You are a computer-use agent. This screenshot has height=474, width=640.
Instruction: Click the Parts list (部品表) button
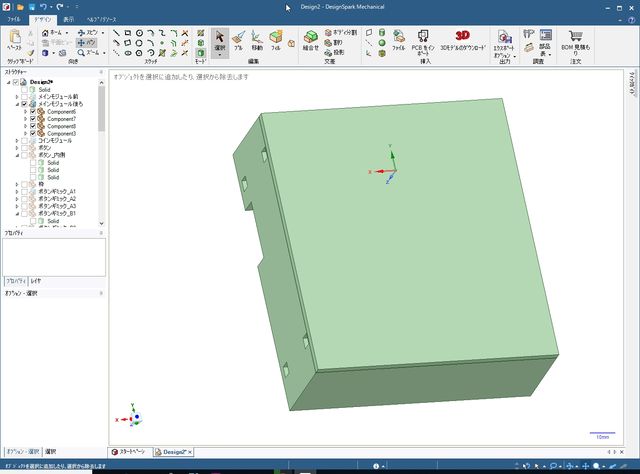pos(545,42)
